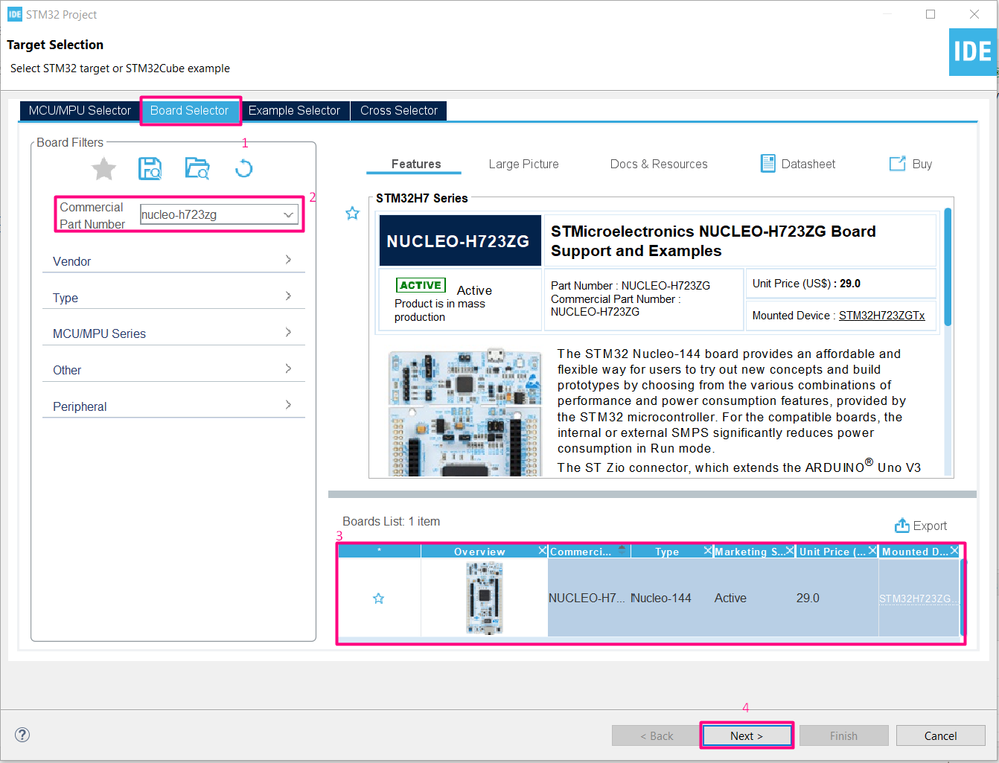Expand the MCU/MPU Series filter

[173, 333]
